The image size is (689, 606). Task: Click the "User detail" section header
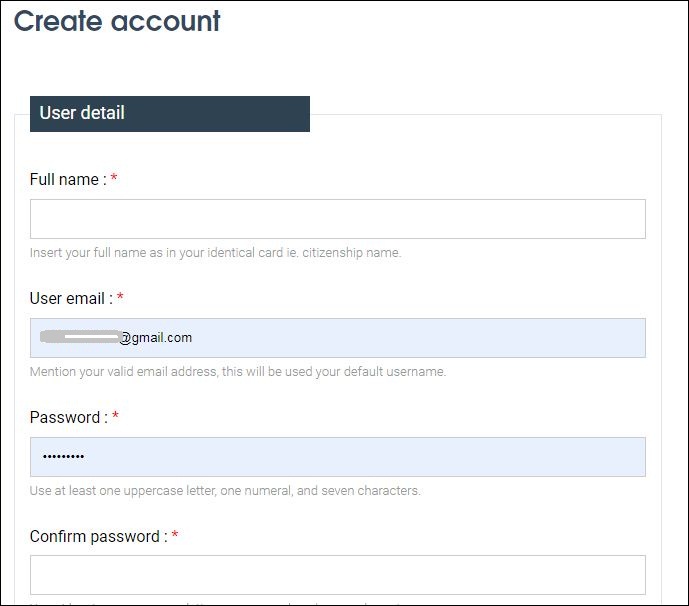(82, 113)
